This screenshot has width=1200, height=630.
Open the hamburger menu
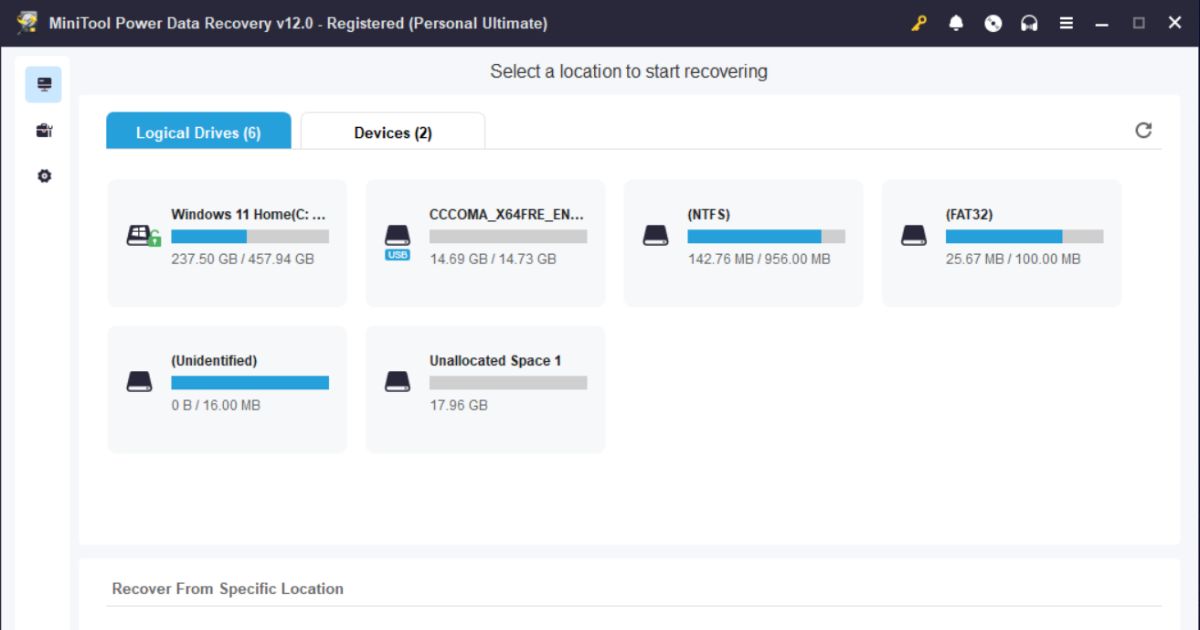pos(1067,23)
